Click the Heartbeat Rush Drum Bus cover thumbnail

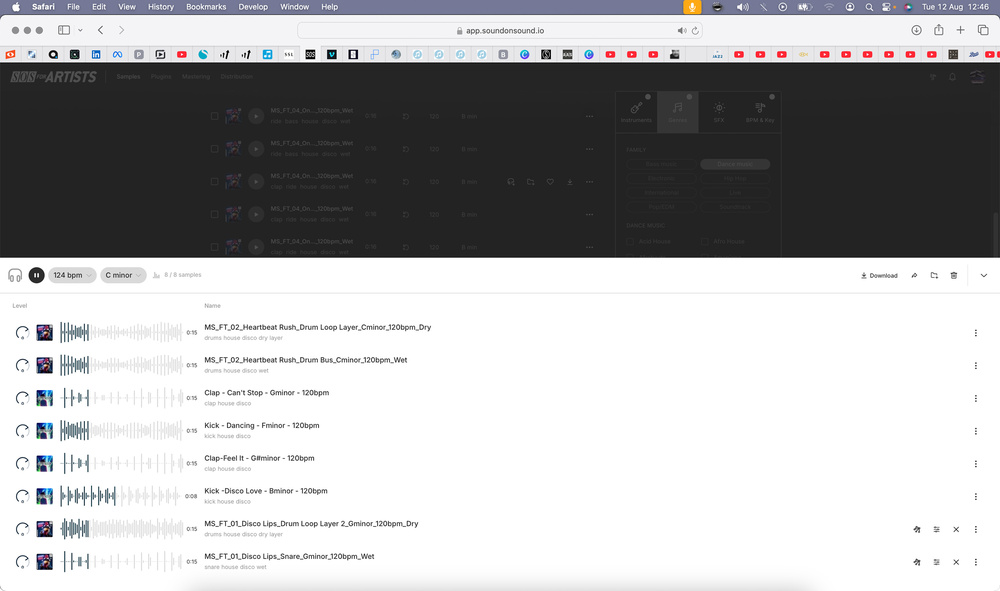point(44,365)
